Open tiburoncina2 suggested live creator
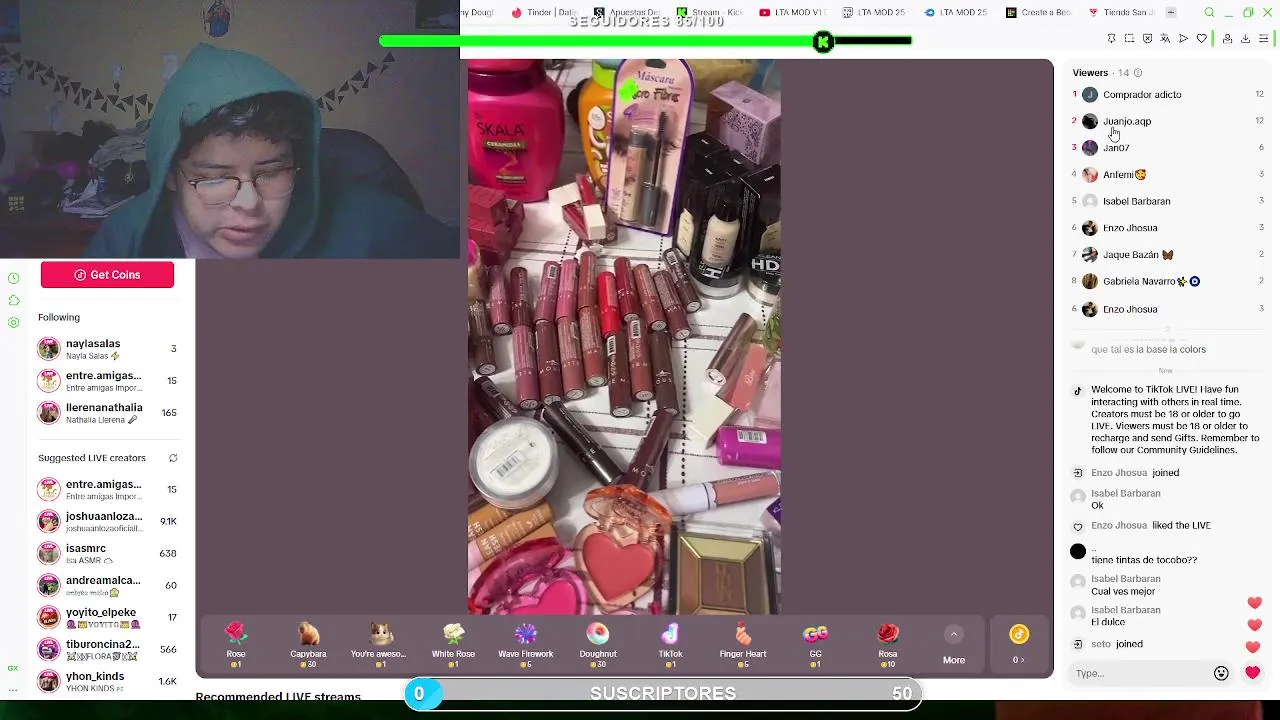 [x=107, y=649]
